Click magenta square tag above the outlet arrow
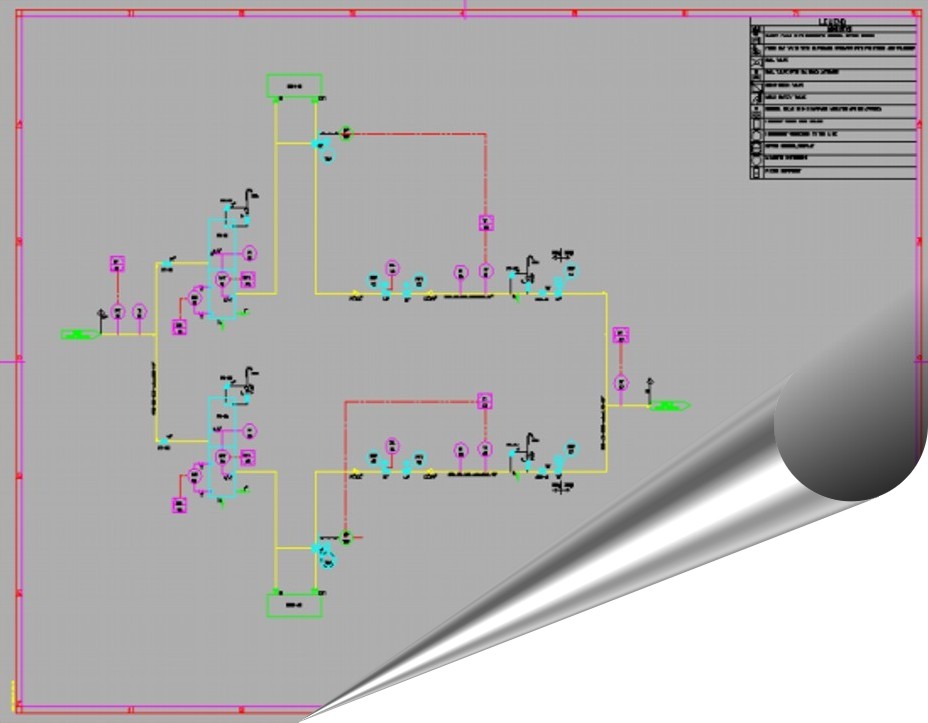This screenshot has height=723, width=928. click(x=621, y=335)
